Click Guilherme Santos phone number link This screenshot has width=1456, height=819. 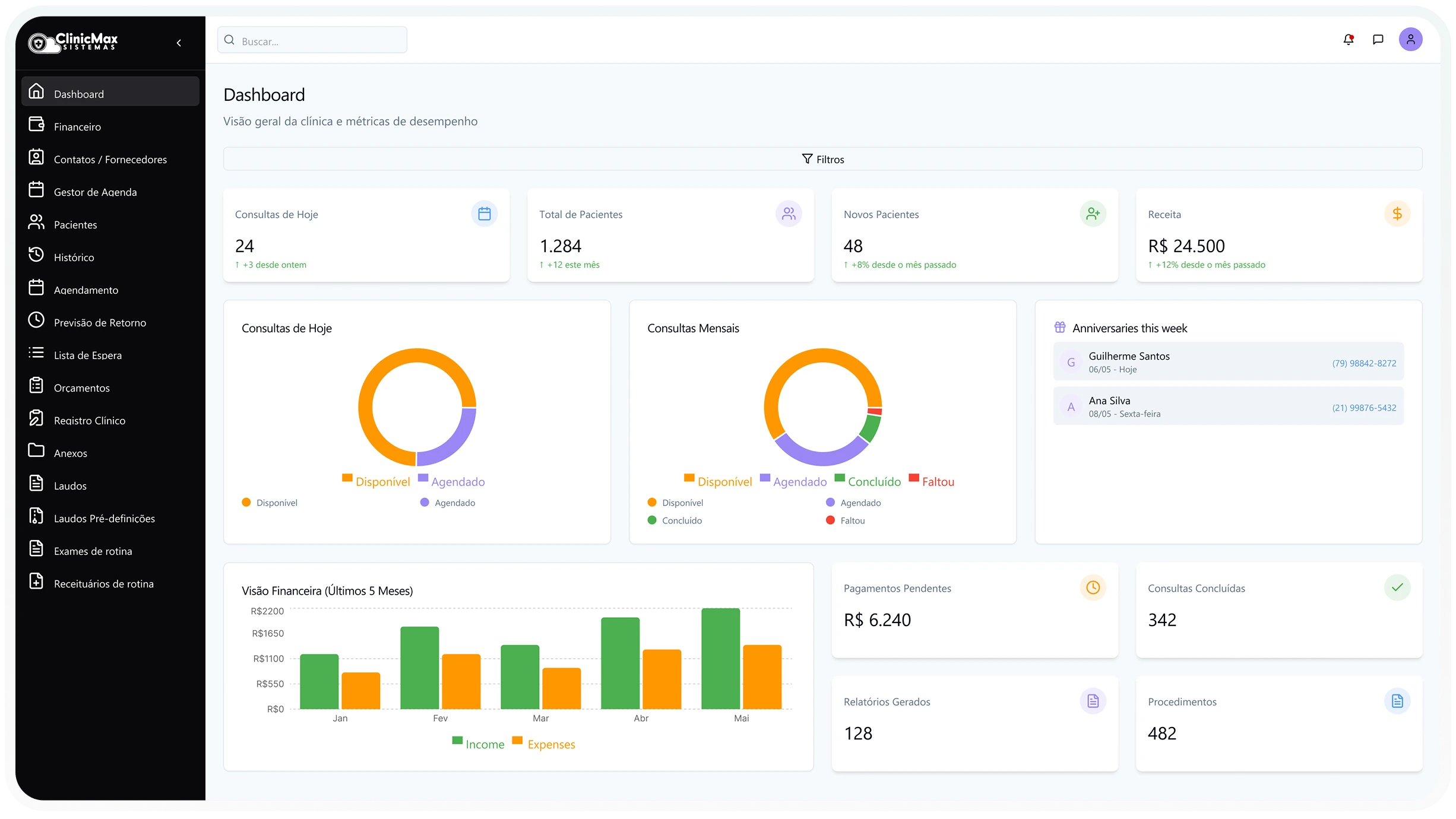click(1364, 363)
